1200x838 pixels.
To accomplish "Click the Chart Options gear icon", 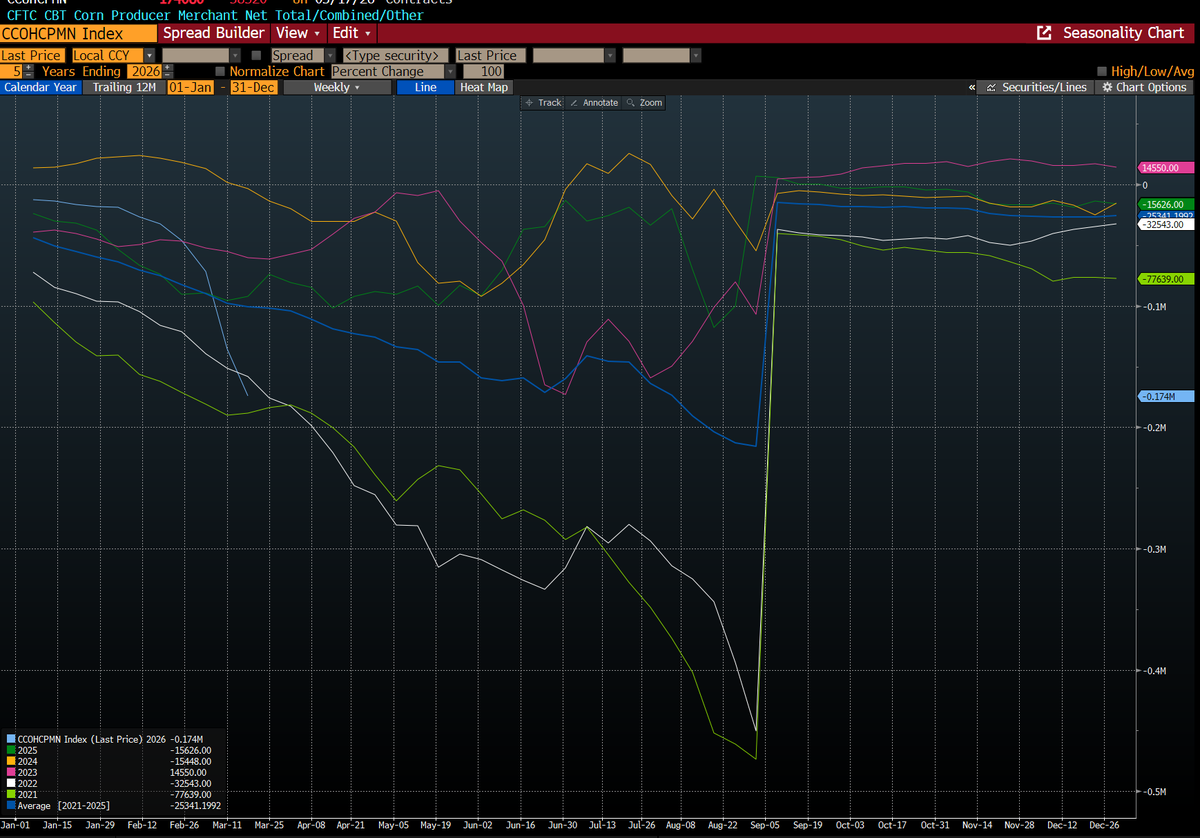I will pos(1106,88).
